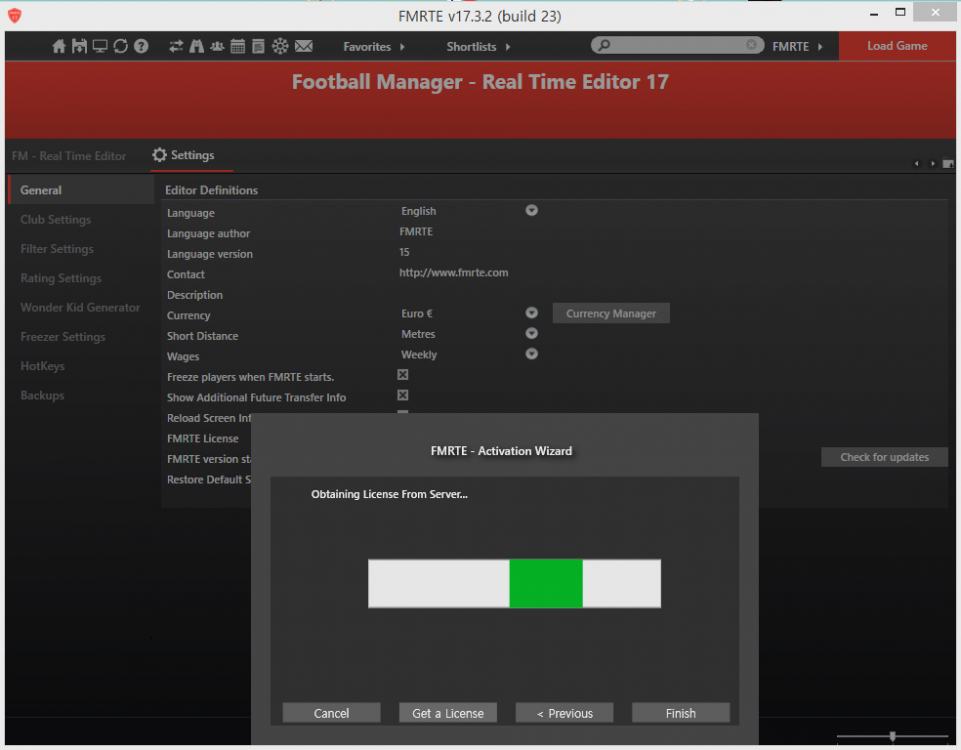Open the Currency dropdown arrow
Image resolution: width=961 pixels, height=750 pixels.
[x=532, y=313]
